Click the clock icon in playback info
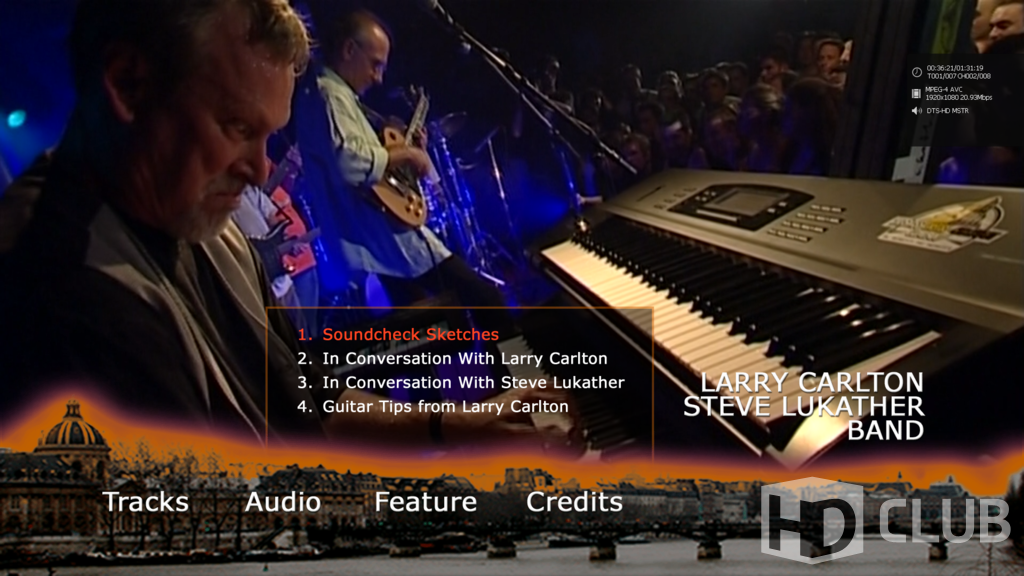 click(917, 72)
